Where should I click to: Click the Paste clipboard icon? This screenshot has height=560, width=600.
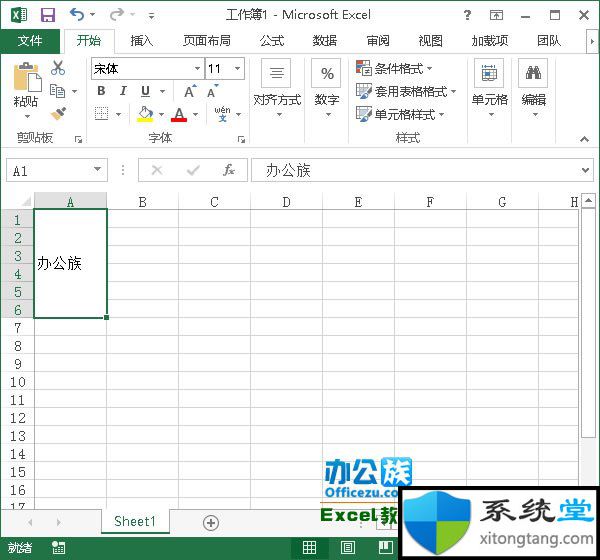point(27,78)
